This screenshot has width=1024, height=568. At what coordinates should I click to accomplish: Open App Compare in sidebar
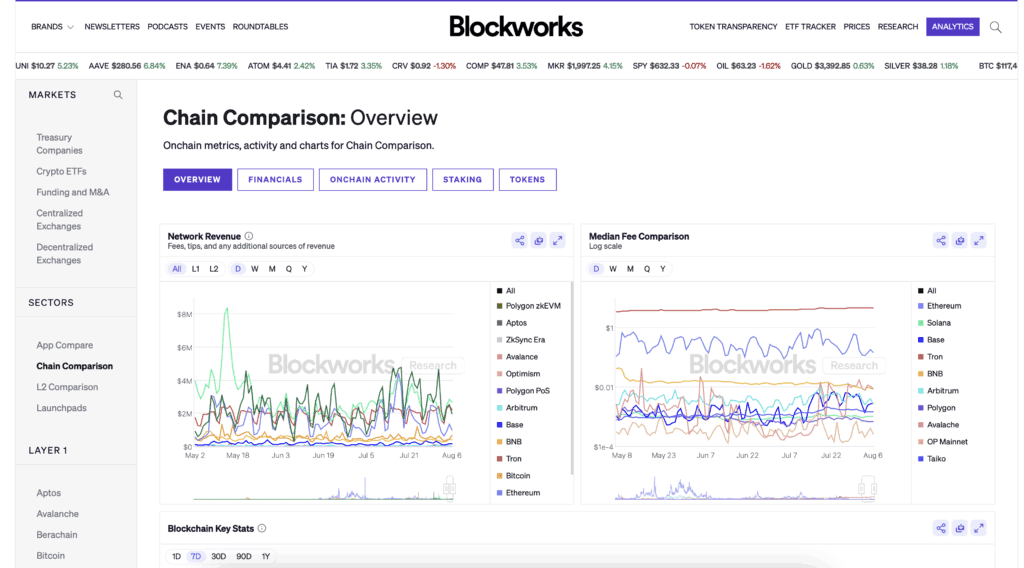point(65,345)
